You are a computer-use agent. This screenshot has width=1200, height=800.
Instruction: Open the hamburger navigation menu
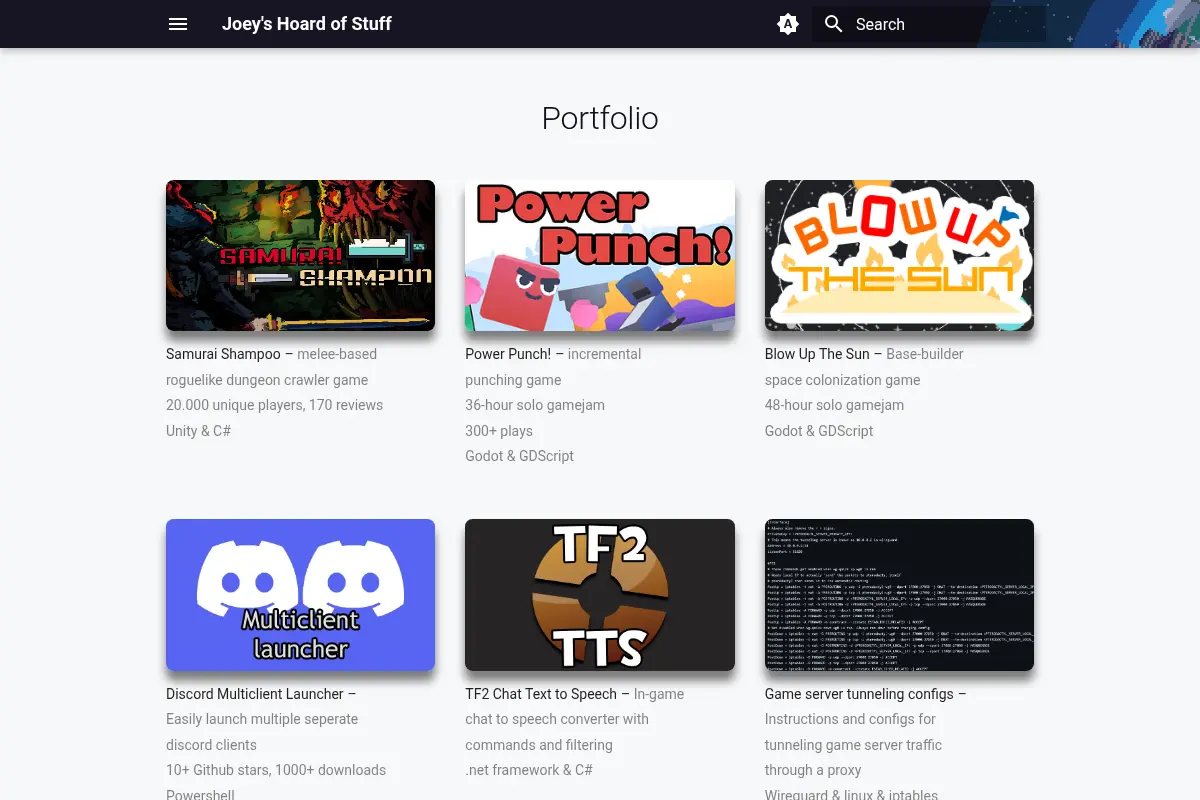coord(178,24)
